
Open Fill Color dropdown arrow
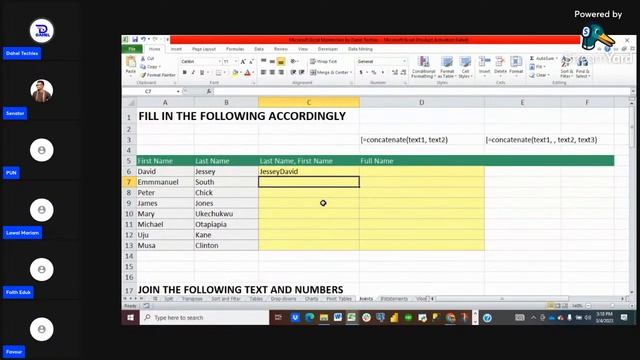(241, 73)
